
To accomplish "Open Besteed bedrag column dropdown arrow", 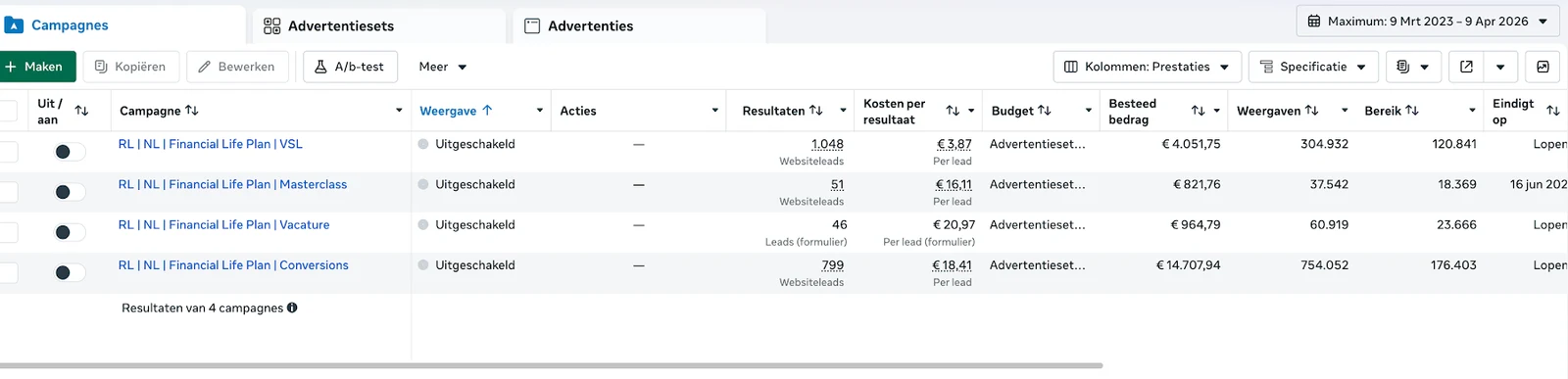I will pyautogui.click(x=1217, y=111).
